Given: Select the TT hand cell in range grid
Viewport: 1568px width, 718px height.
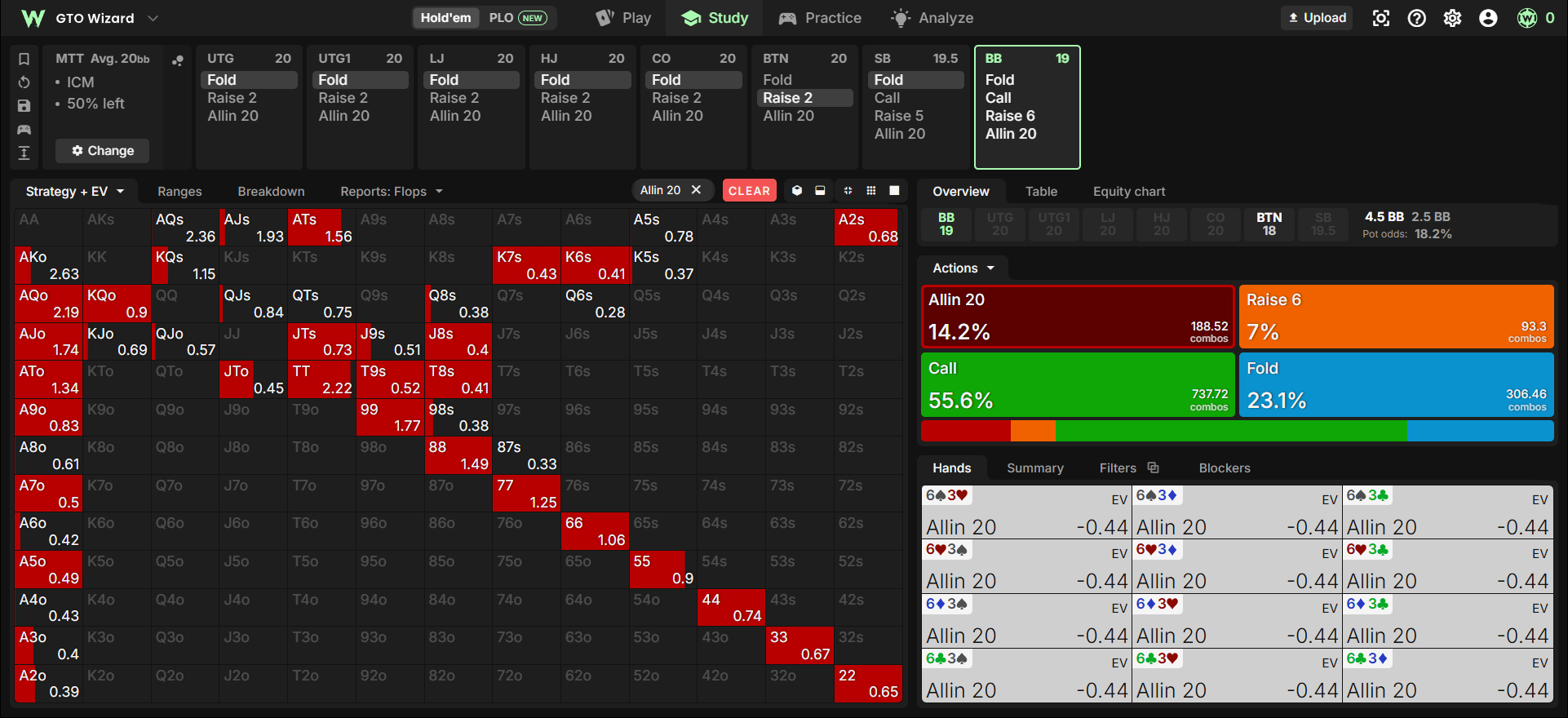Looking at the screenshot, I should point(321,379).
